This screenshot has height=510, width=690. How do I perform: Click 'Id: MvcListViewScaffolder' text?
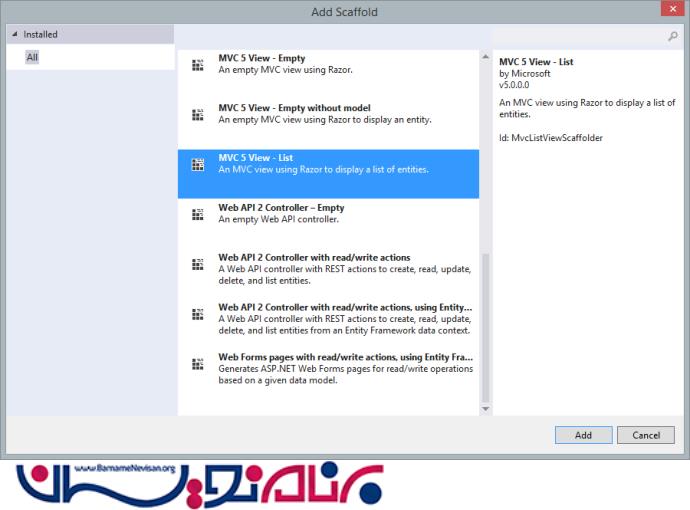[551, 138]
